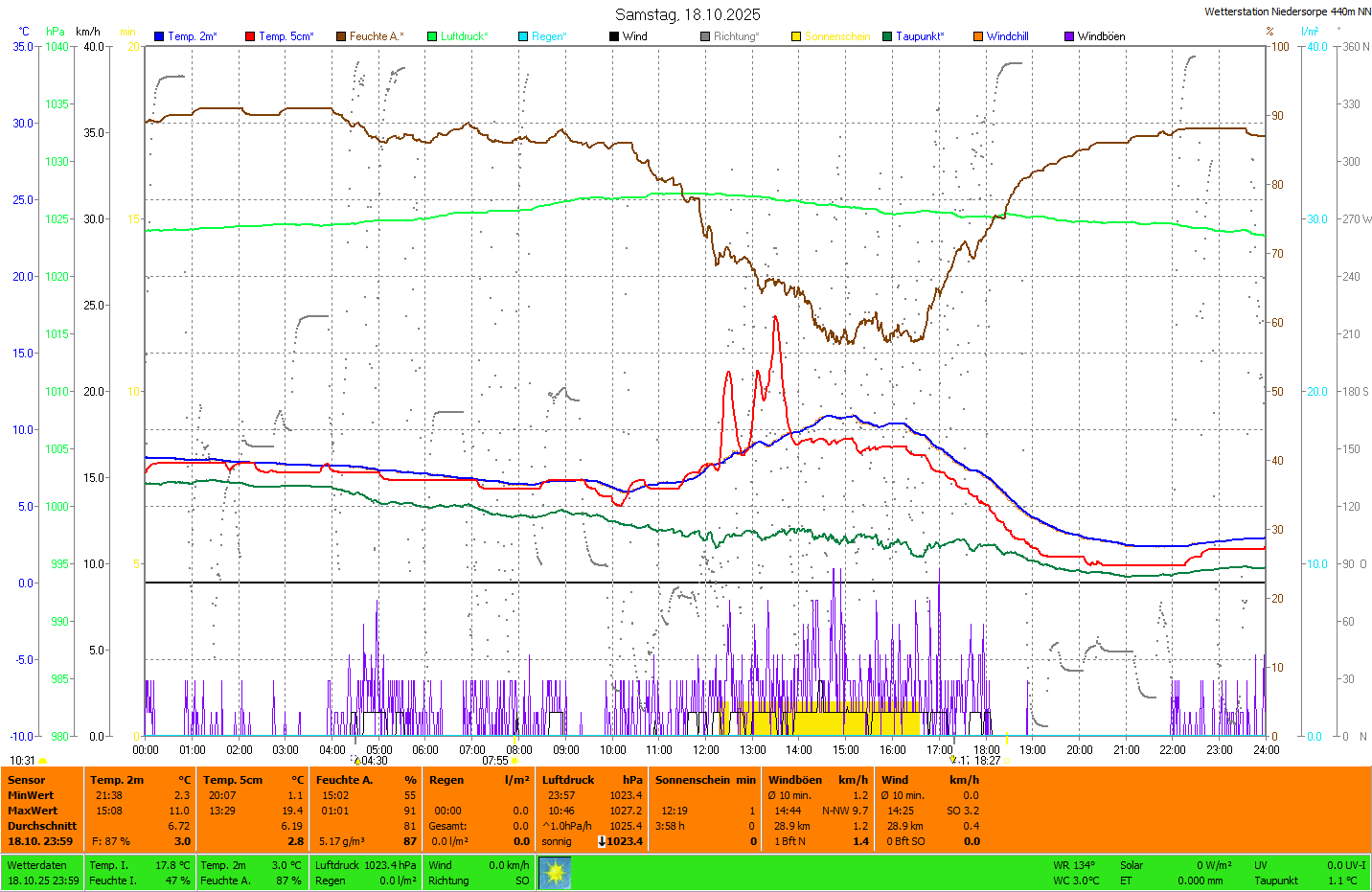
Task: Click the red Temp. 5cm legend square
Action: 250,36
